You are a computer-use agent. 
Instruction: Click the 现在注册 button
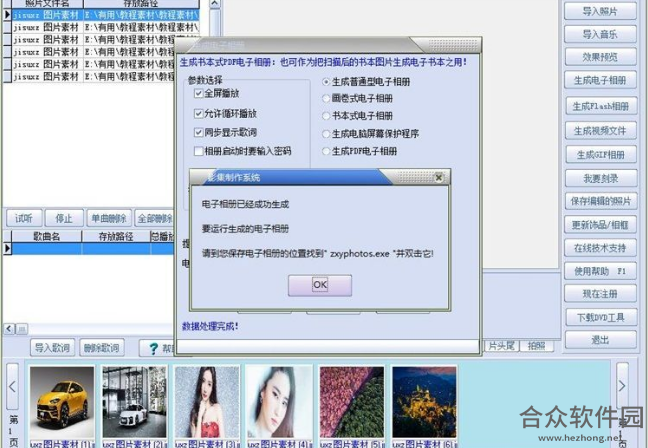click(x=600, y=294)
